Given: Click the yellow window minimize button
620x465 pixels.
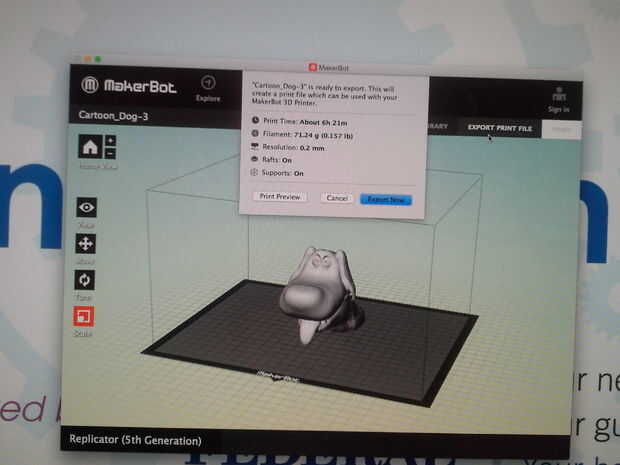Looking at the screenshot, I should (88, 59).
